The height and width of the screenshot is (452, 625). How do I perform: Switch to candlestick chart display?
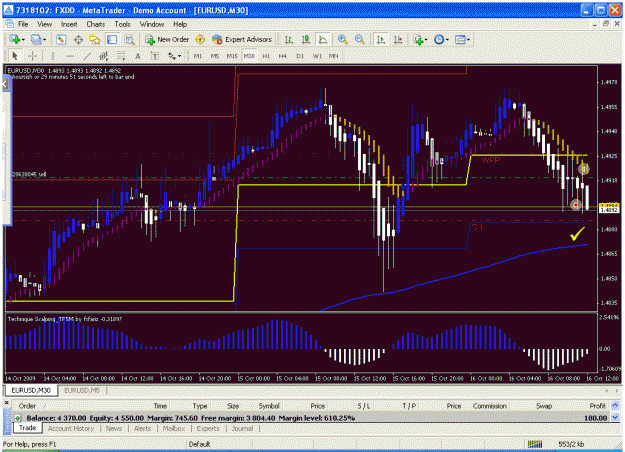(306, 39)
